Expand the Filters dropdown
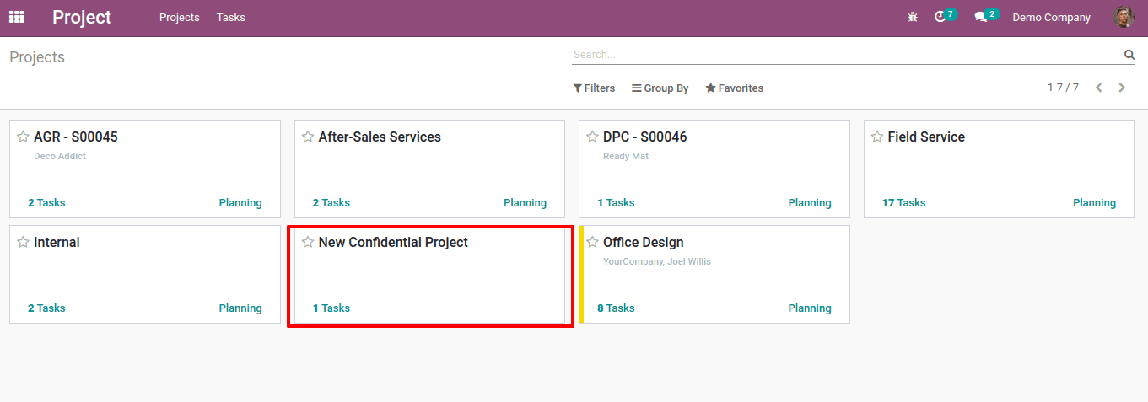 594,88
